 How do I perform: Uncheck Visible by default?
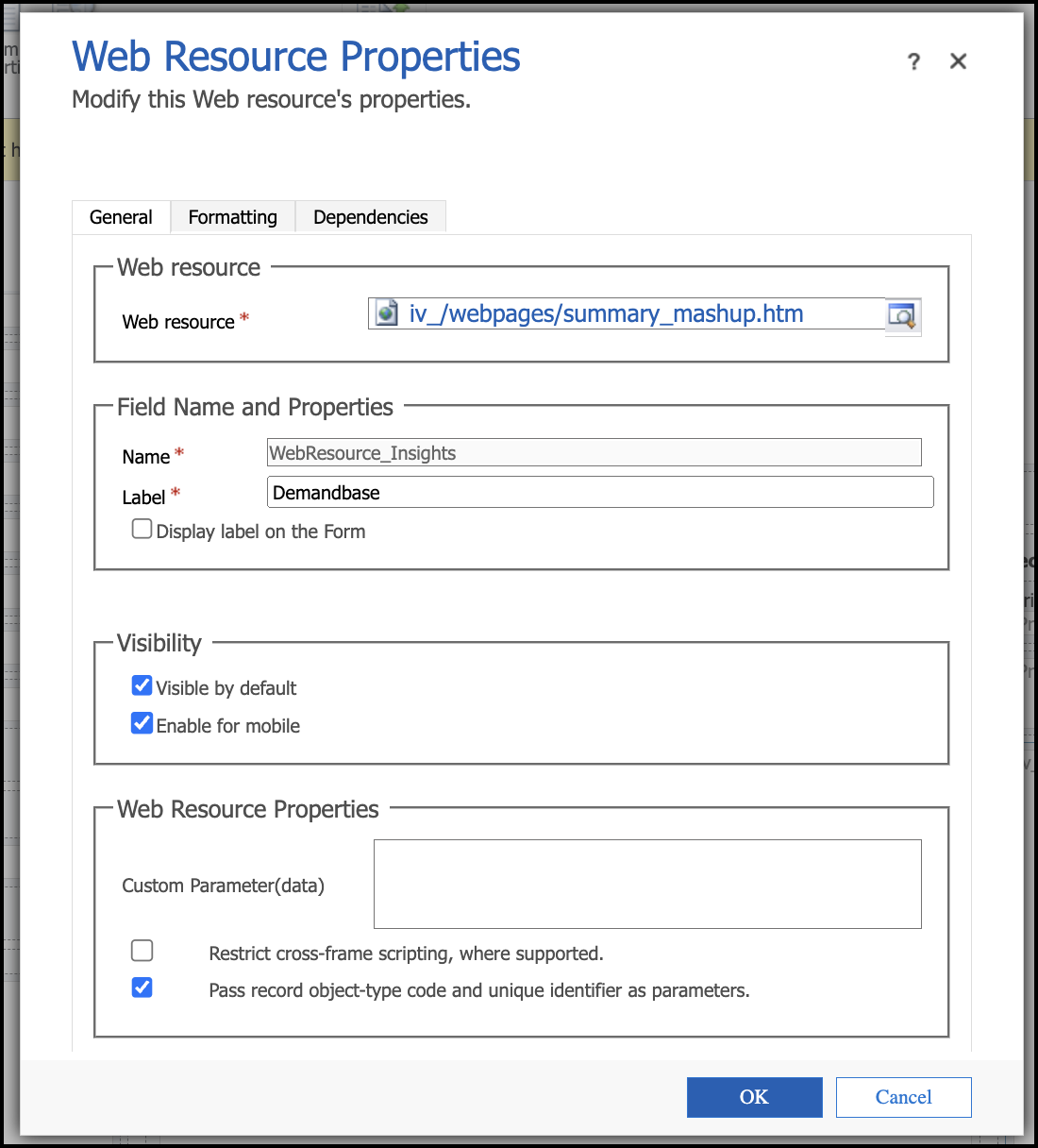click(142, 686)
